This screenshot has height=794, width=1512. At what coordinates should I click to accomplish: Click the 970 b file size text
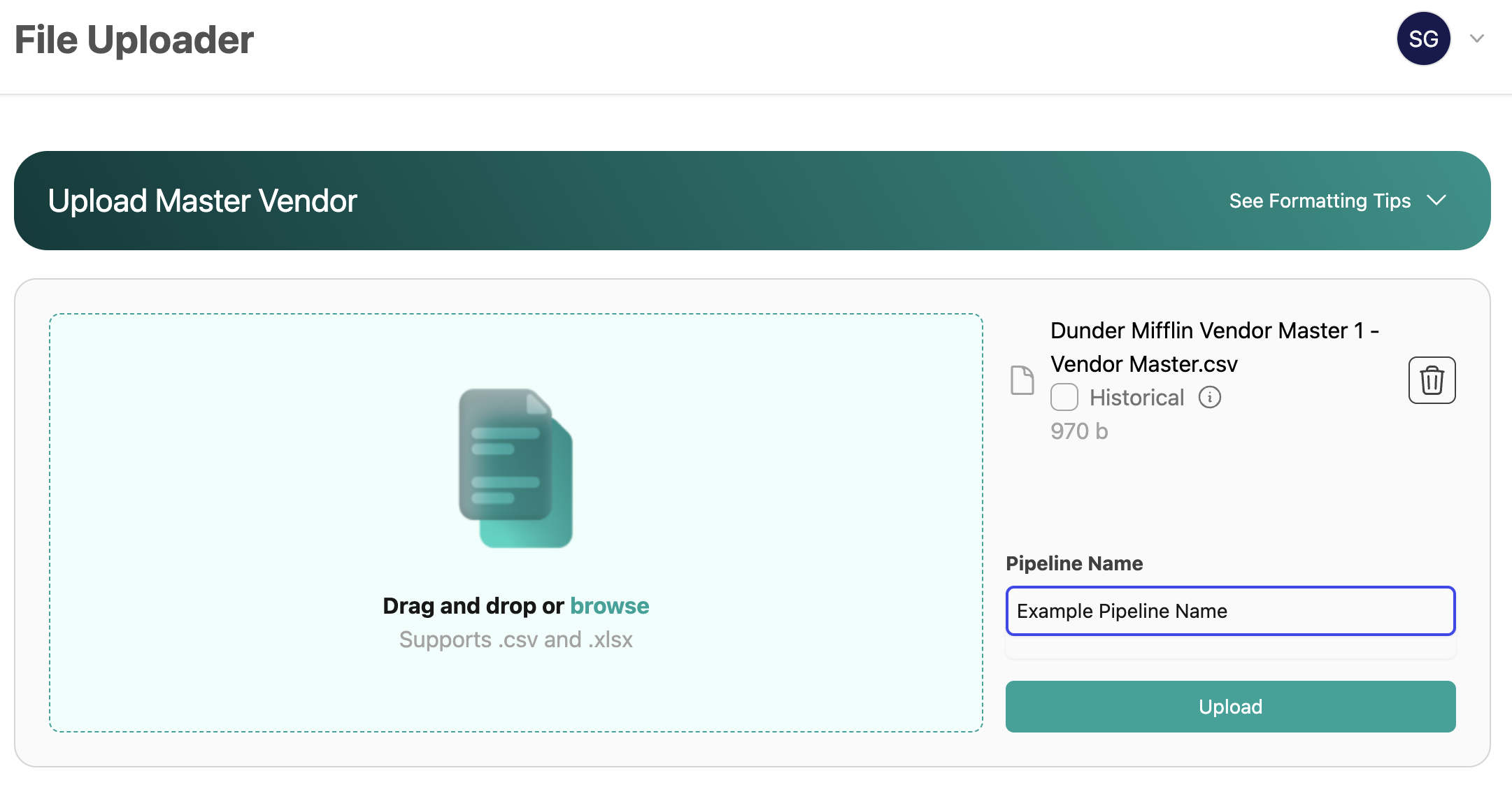point(1079,431)
